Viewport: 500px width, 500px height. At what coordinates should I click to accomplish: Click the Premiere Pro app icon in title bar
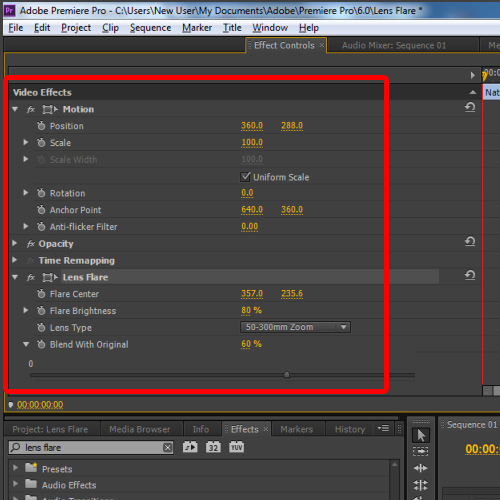tap(10, 11)
